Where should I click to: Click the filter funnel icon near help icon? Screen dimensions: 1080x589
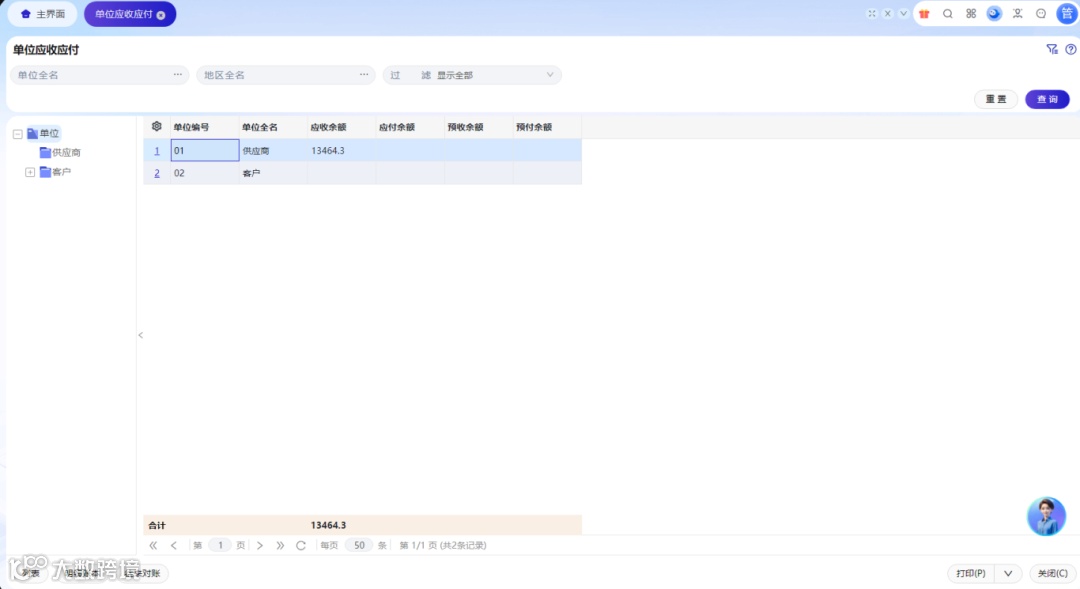pyautogui.click(x=1051, y=48)
